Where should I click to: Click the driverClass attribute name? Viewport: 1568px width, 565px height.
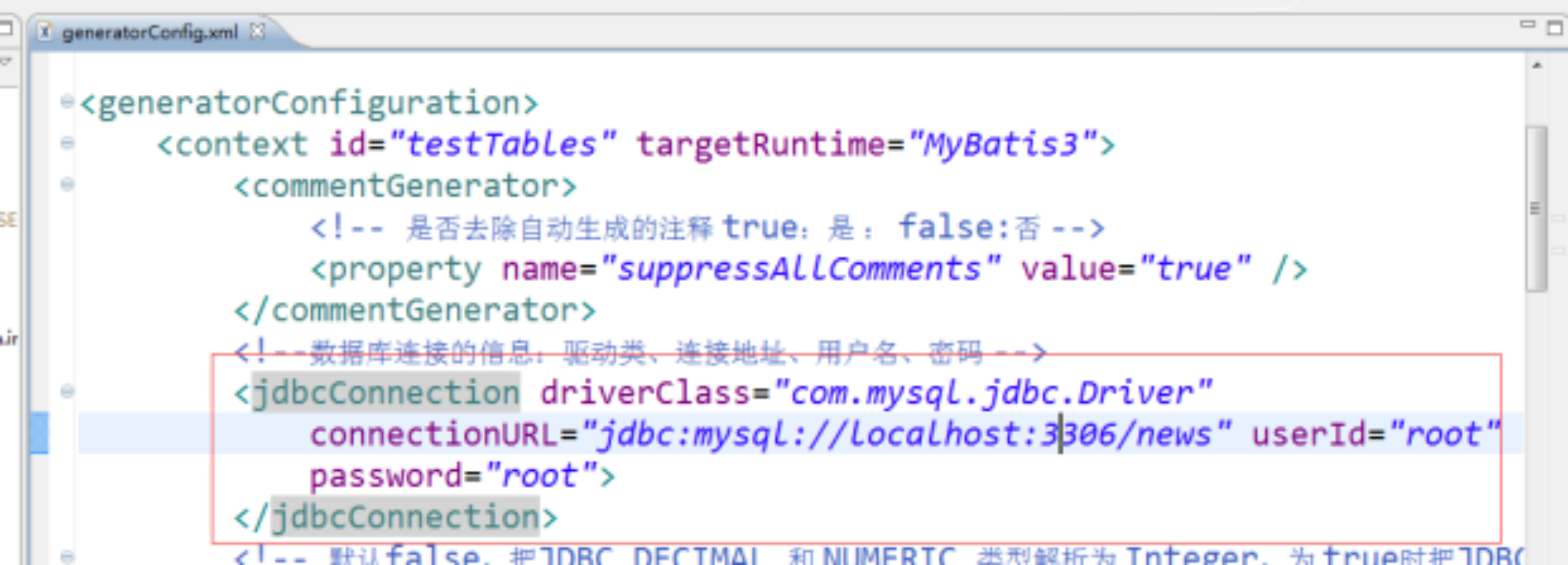pos(644,393)
